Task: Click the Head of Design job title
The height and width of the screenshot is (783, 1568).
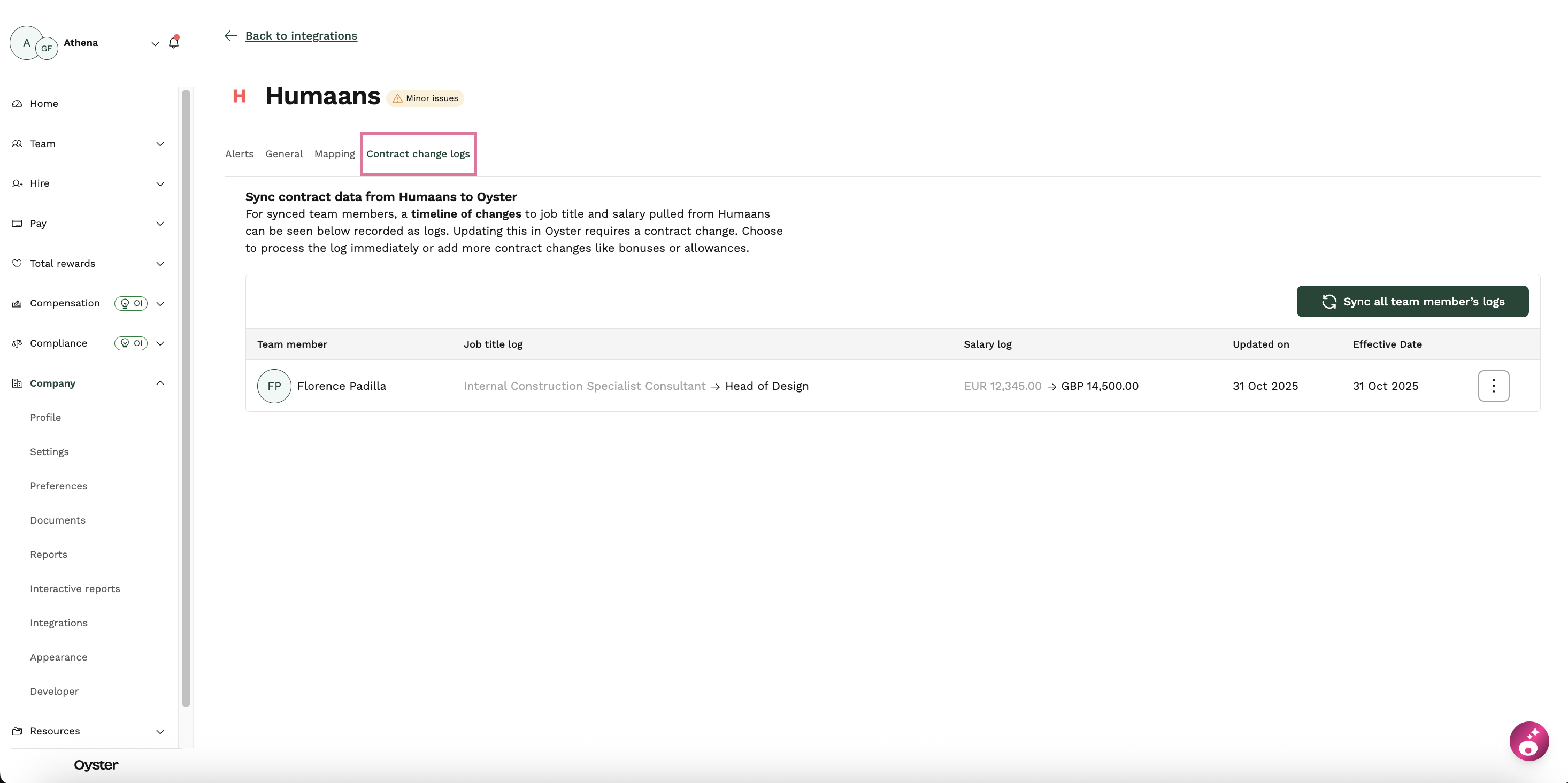Action: 766,386
